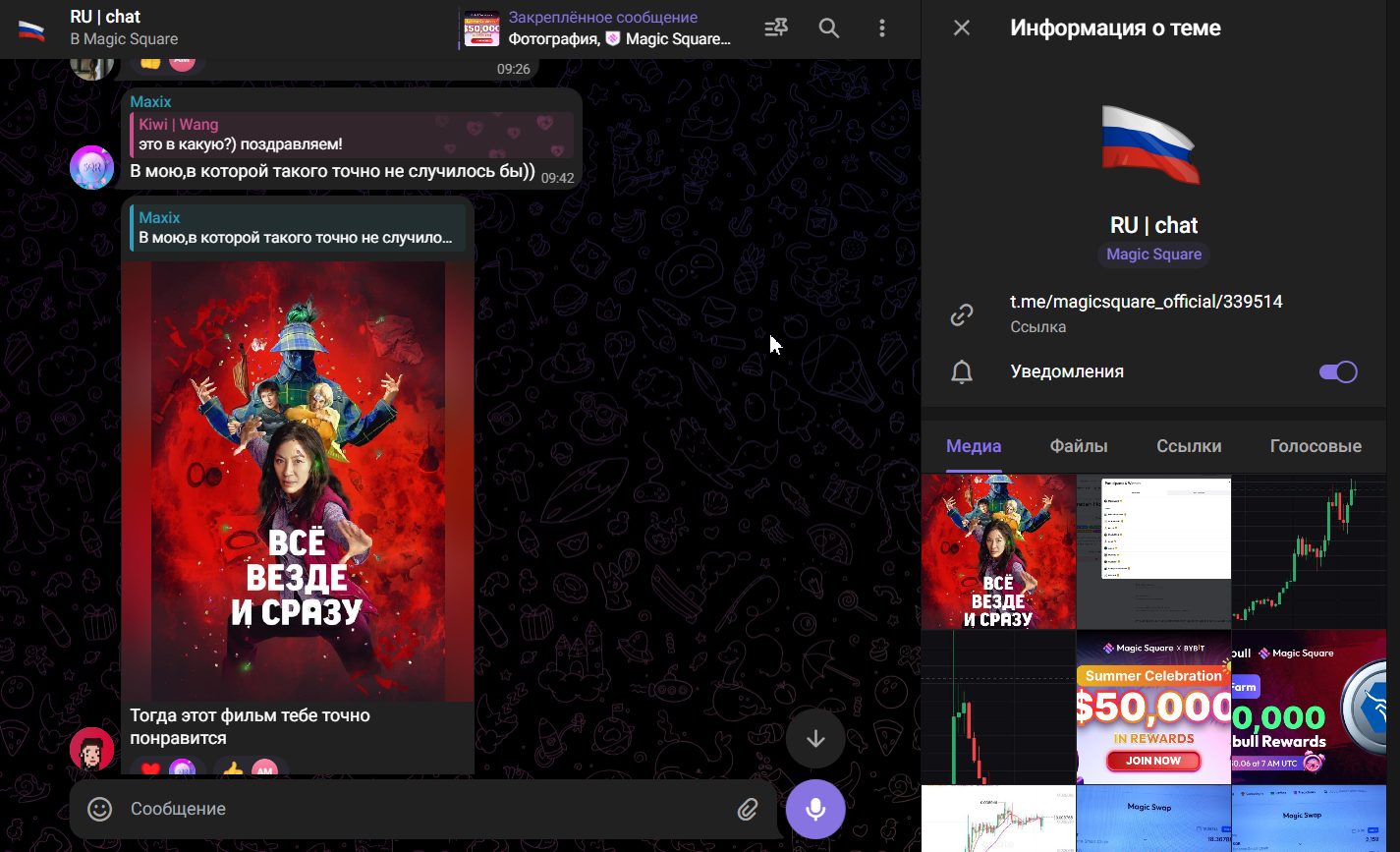1400x852 pixels.
Task: Click the 'Информация о теме' panel title
Action: tap(1115, 28)
